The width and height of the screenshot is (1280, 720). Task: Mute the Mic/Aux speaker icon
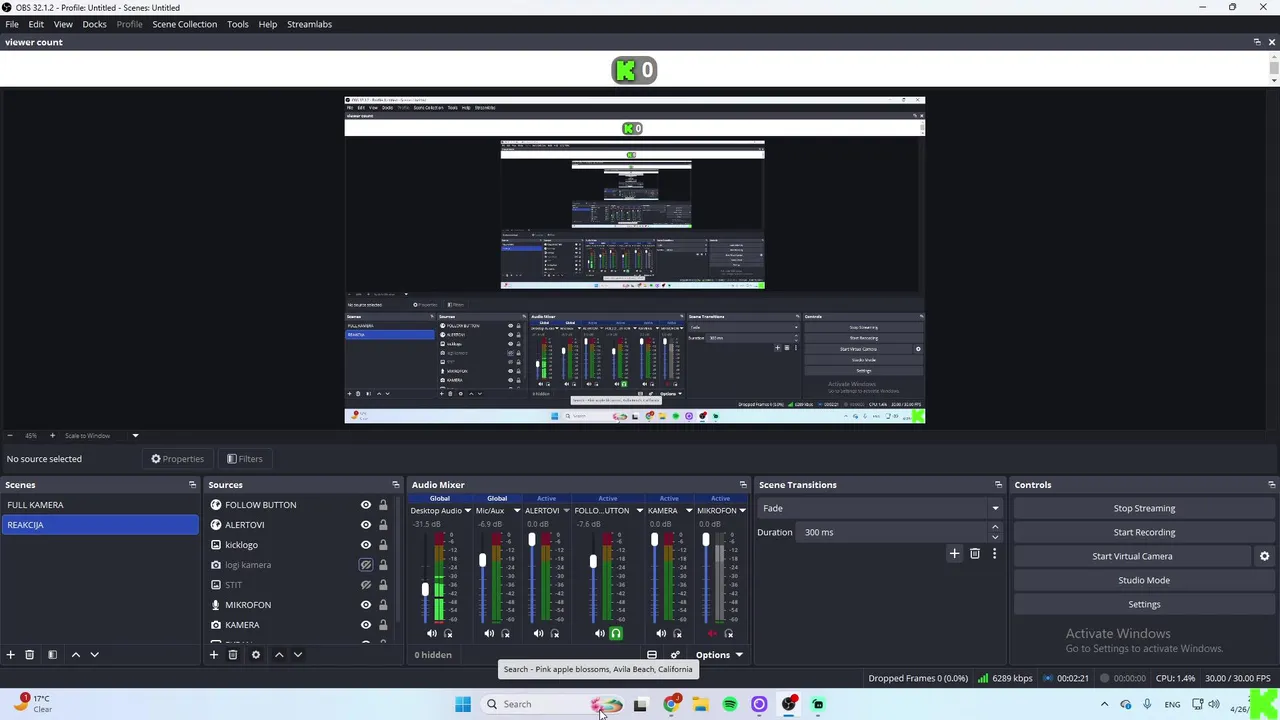[x=489, y=633]
